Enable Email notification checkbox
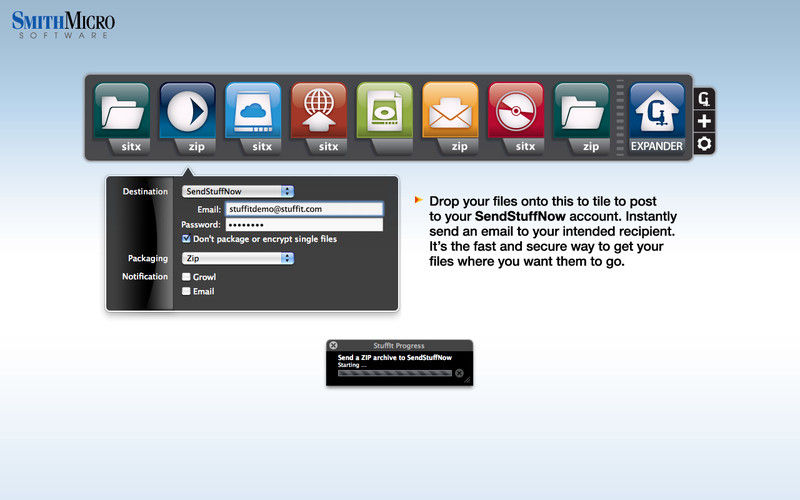 click(x=186, y=291)
